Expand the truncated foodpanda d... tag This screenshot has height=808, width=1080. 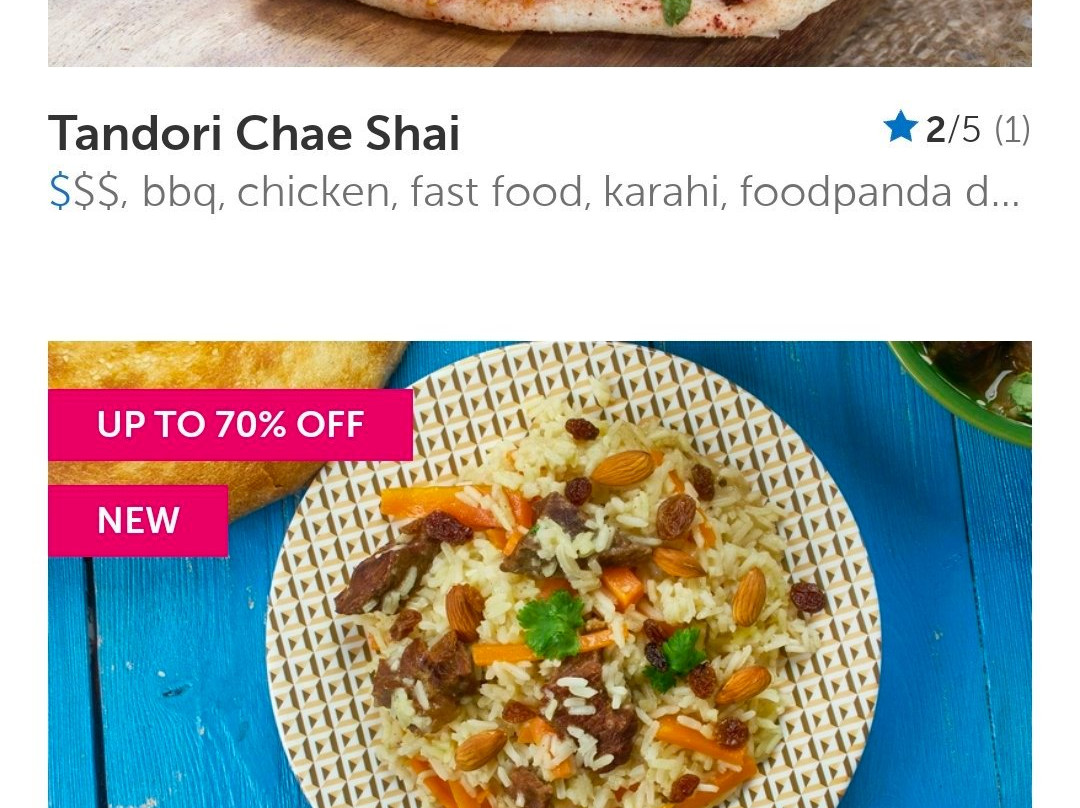pos(879,192)
